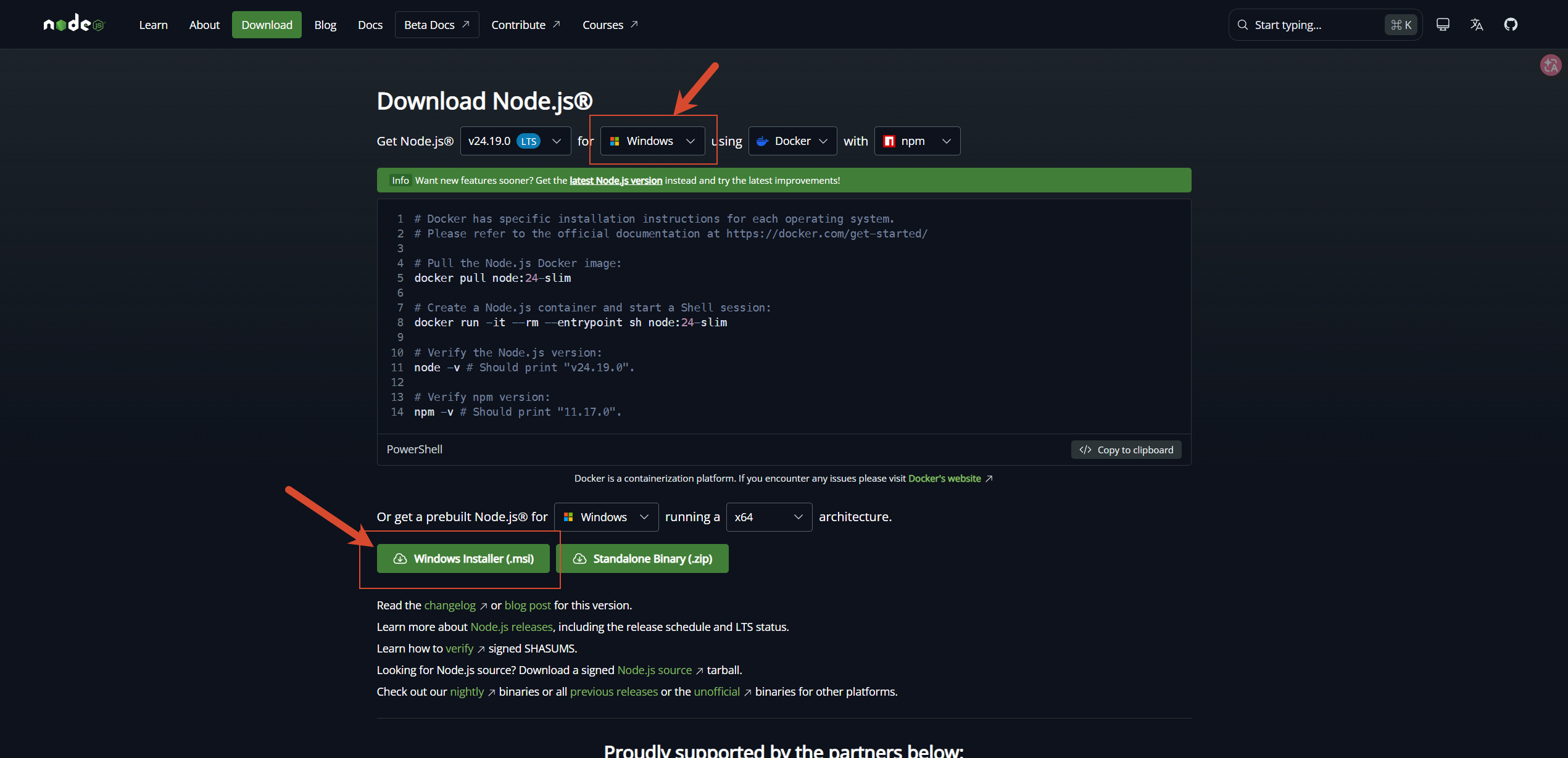Viewport: 1568px width, 758px height.
Task: Open the Windows platform dropdown after 'for'
Action: click(x=652, y=141)
